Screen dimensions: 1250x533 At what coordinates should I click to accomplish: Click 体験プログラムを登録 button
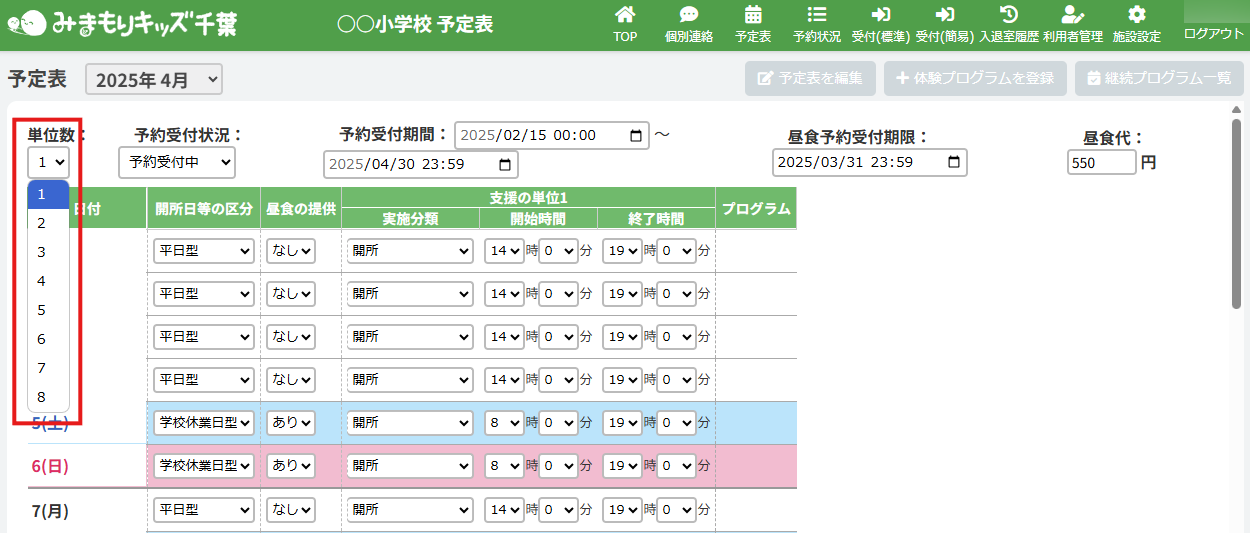975,78
